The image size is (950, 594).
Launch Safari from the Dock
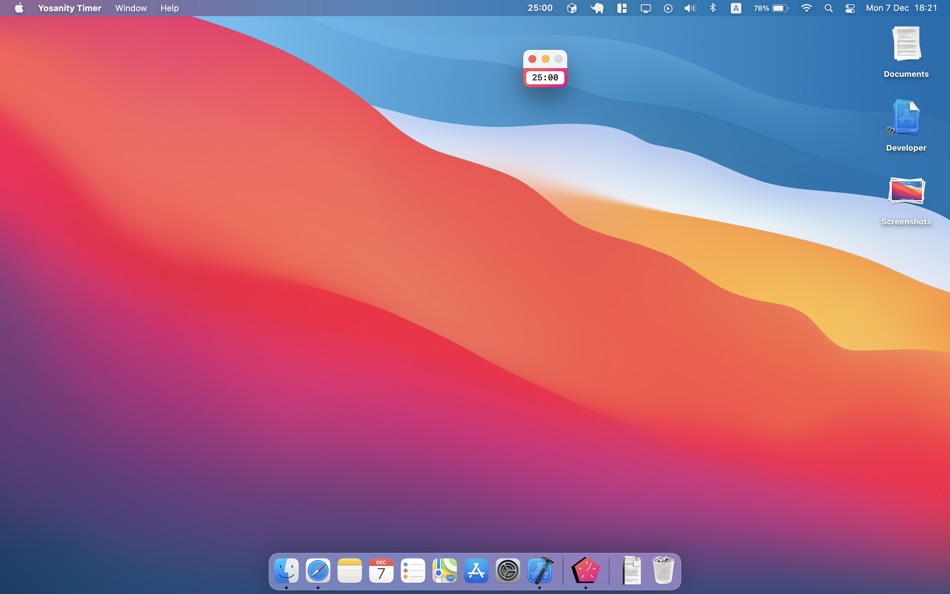[x=318, y=570]
